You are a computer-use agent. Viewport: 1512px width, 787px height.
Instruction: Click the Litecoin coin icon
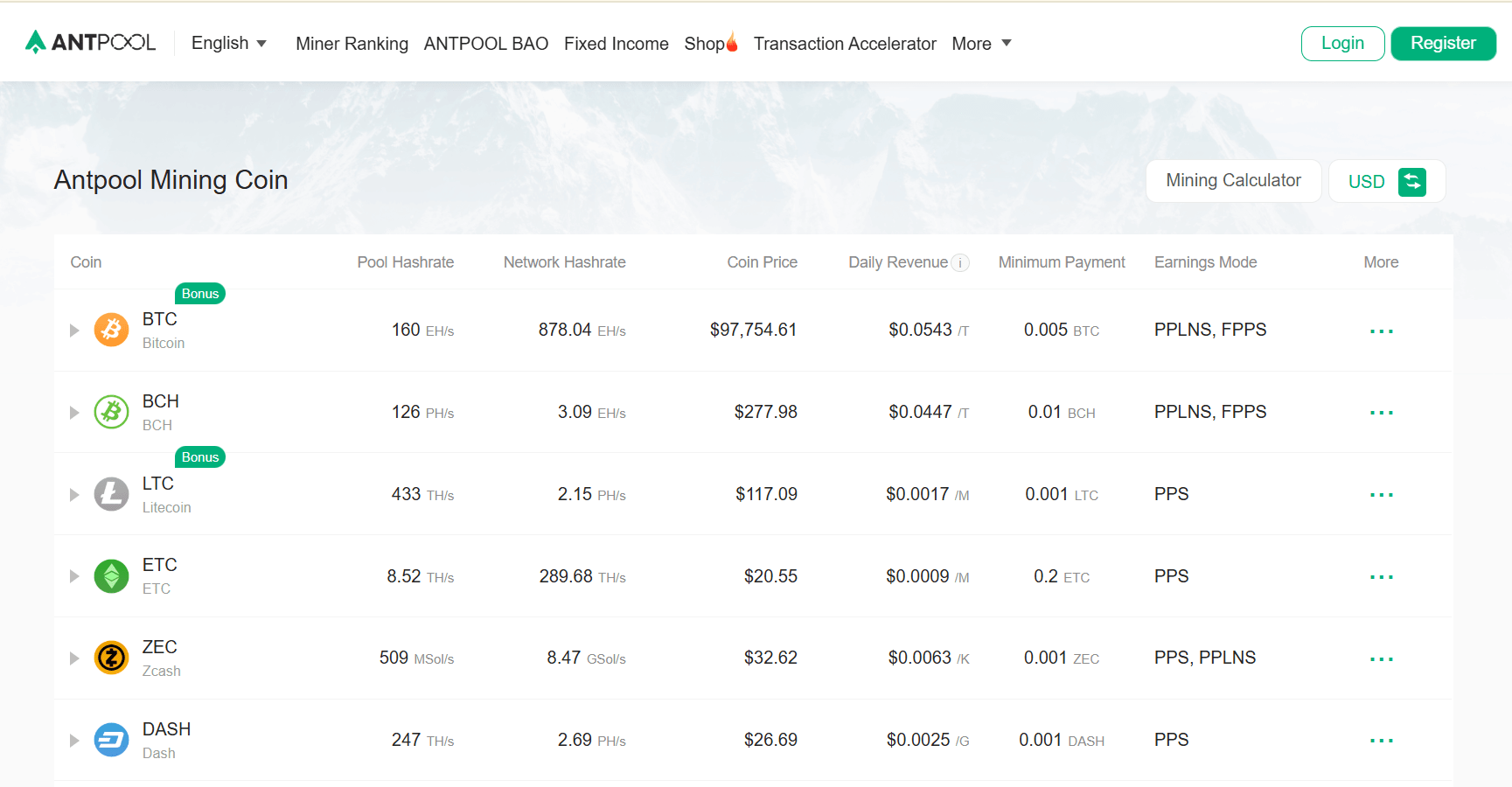pyautogui.click(x=111, y=494)
